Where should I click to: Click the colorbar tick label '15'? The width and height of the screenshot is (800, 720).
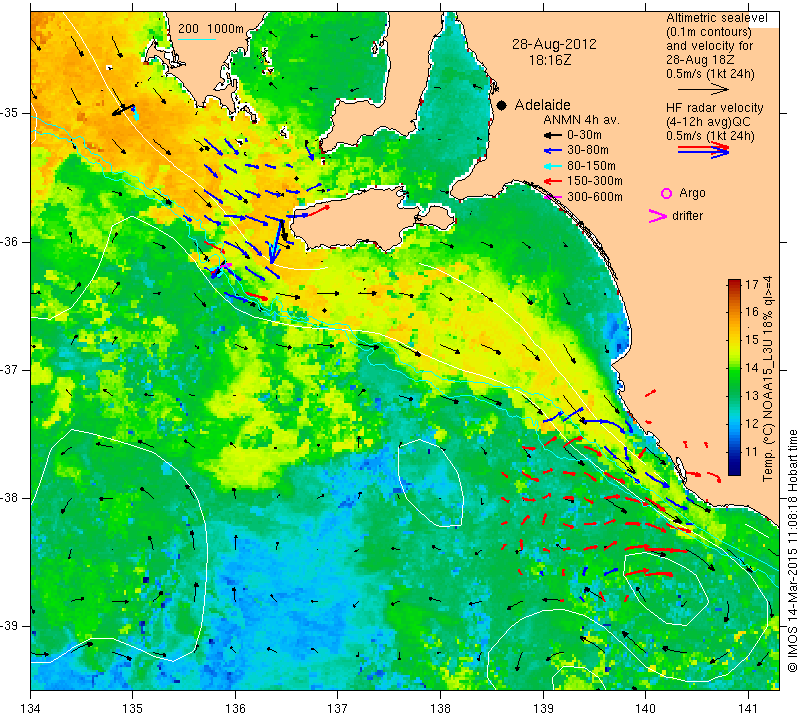pyautogui.click(x=752, y=340)
